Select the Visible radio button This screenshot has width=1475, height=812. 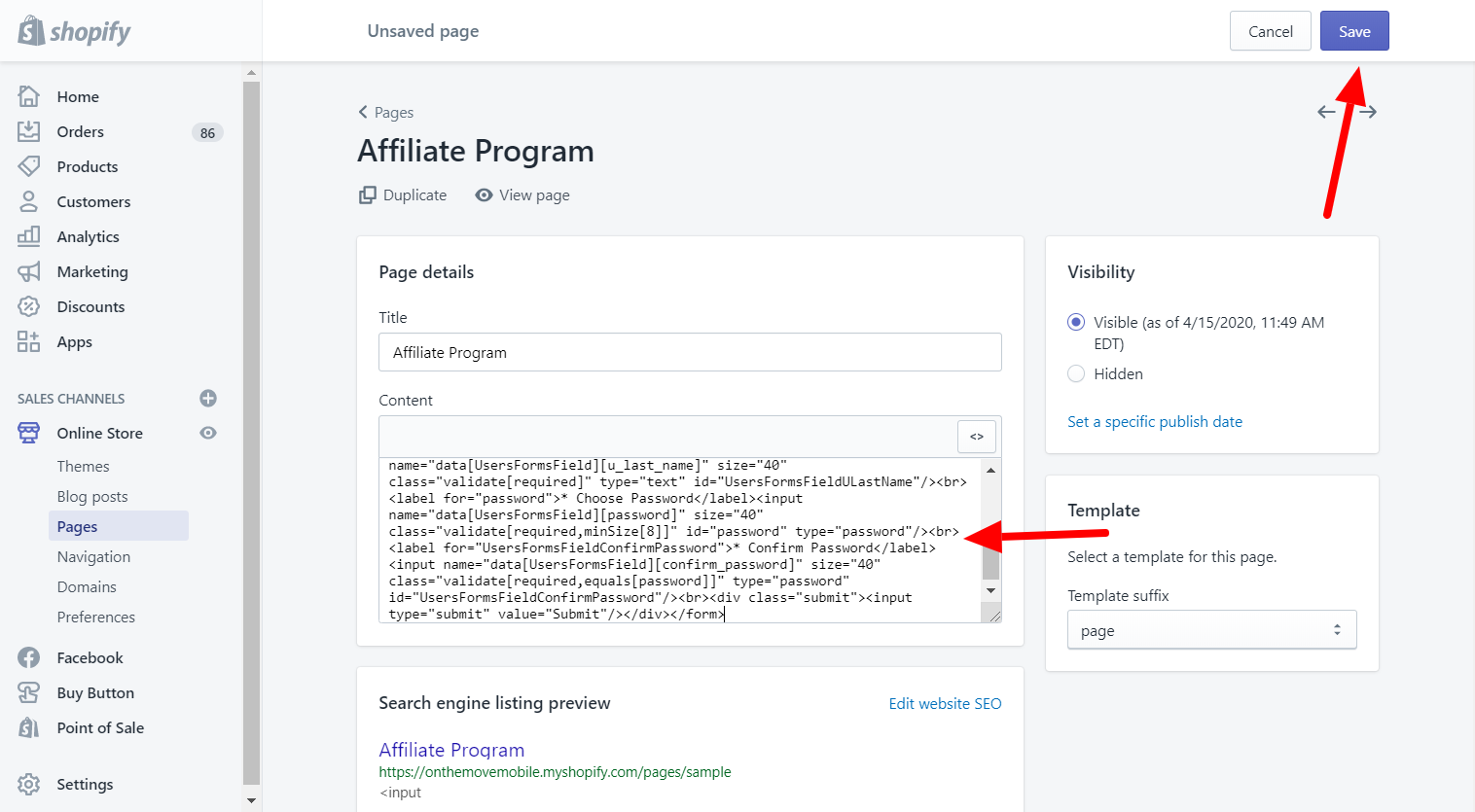point(1076,322)
